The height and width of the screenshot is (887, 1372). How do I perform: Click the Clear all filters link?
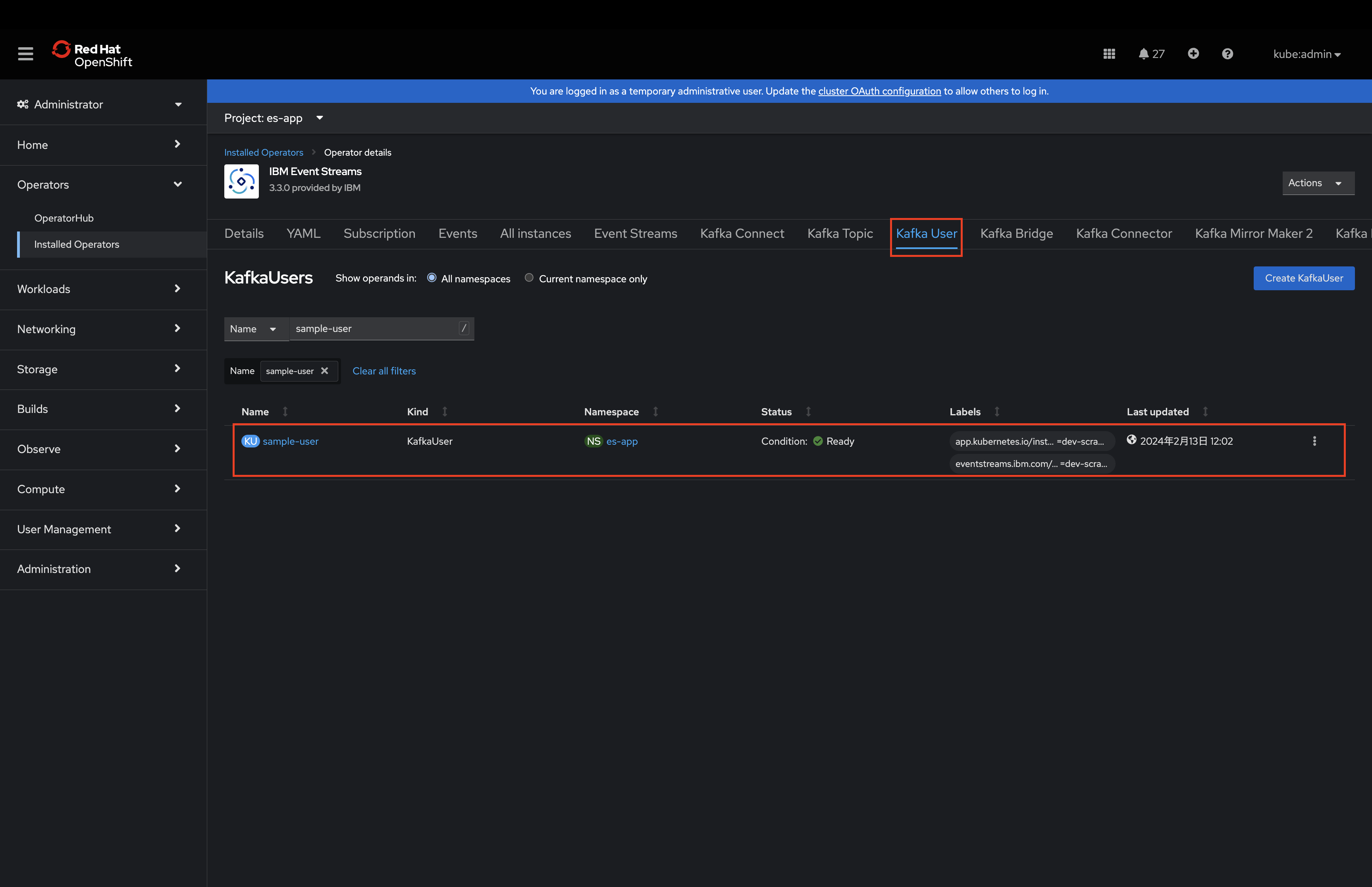pos(384,371)
